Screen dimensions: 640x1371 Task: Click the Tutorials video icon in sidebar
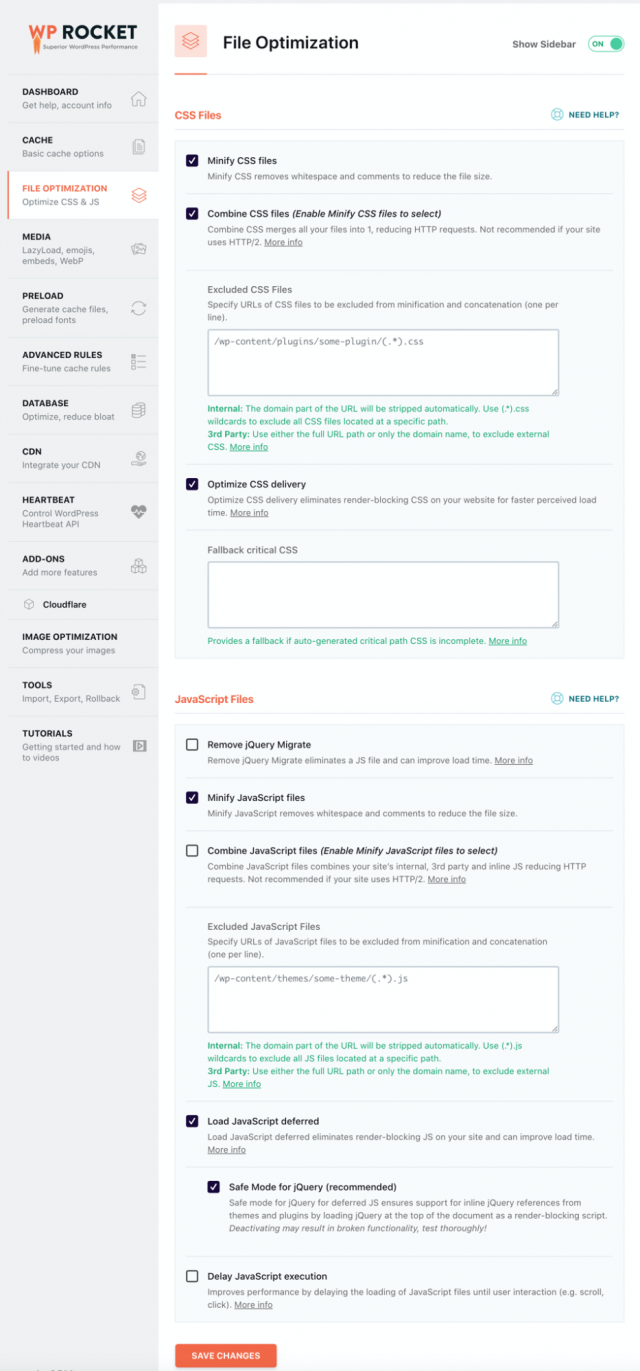coord(139,745)
